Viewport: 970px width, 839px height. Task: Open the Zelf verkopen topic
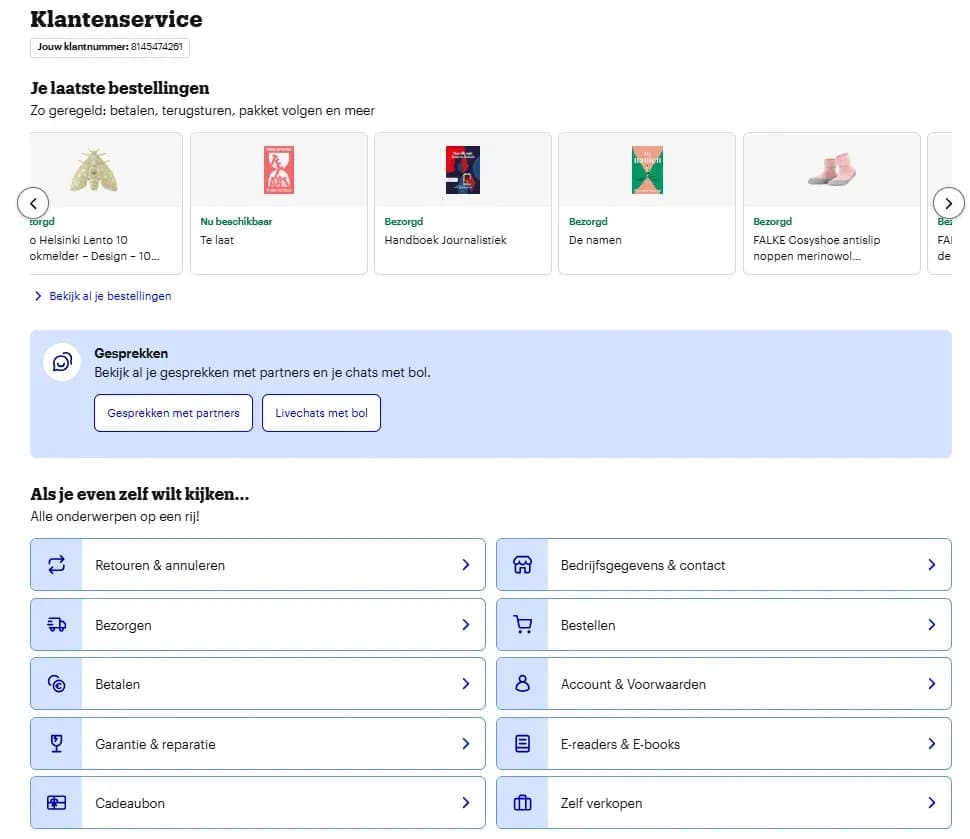tap(724, 802)
